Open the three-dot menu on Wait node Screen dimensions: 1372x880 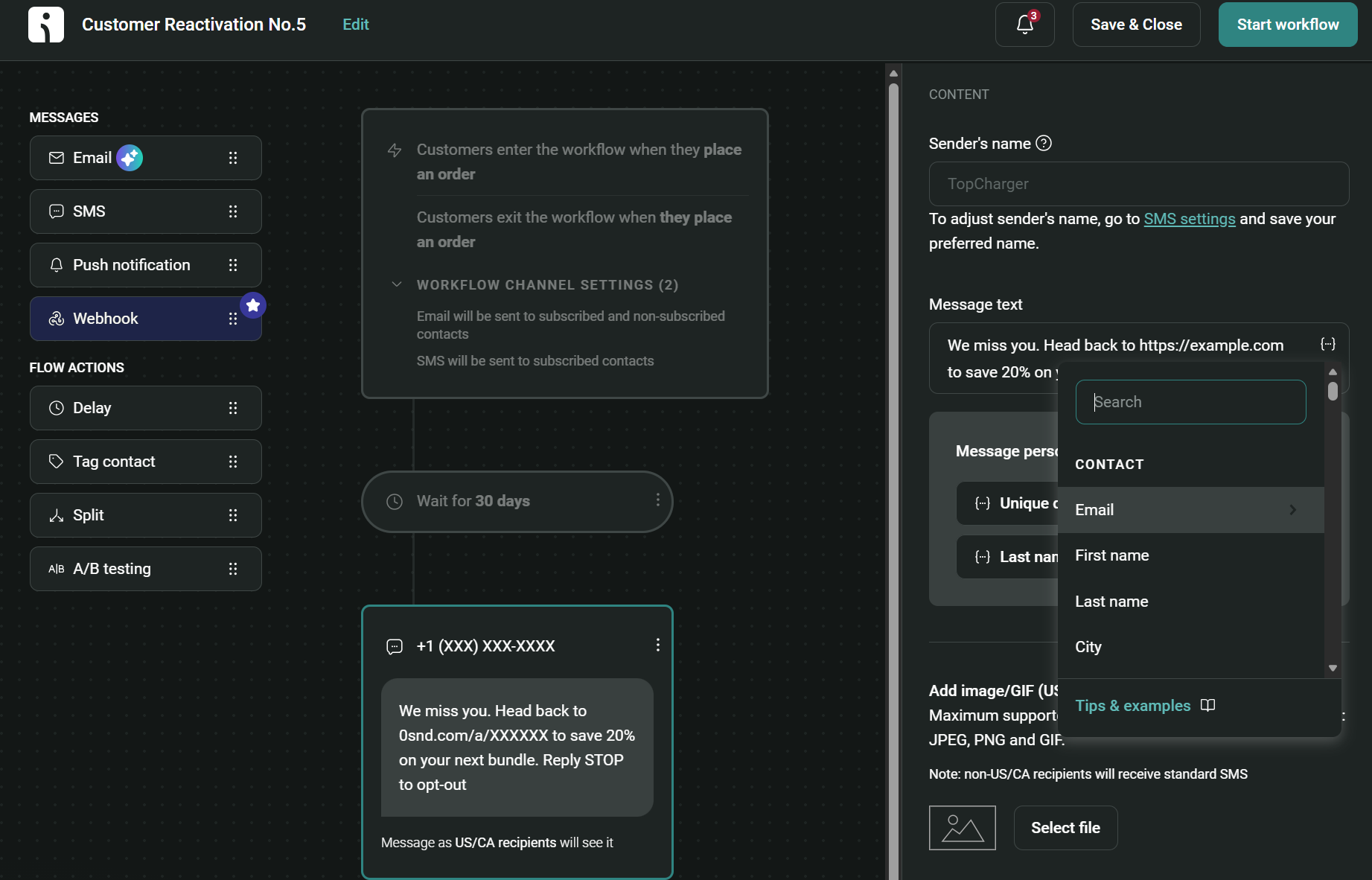click(658, 500)
